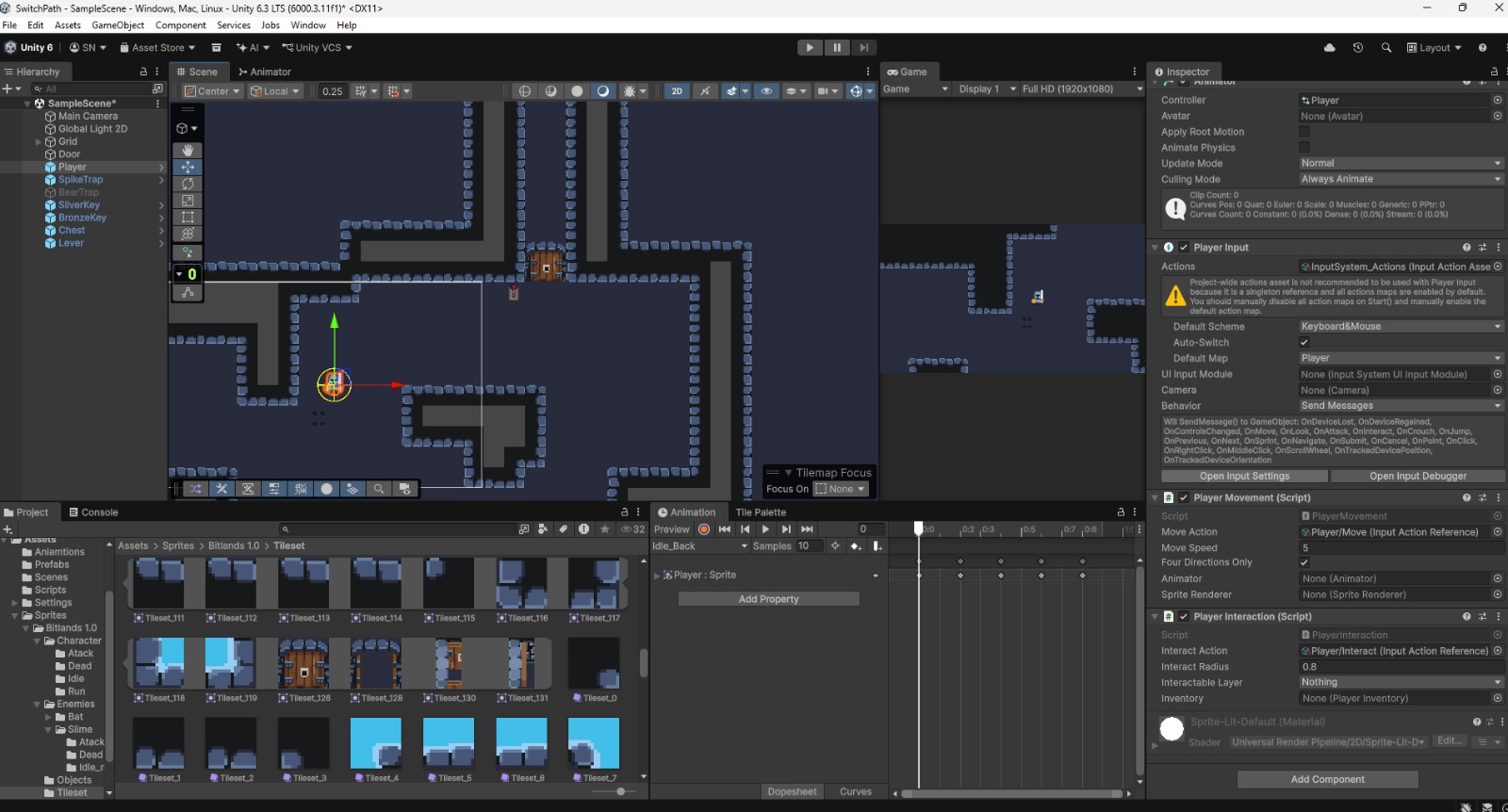Open the Interactable Layer dropdown

pos(1401,683)
